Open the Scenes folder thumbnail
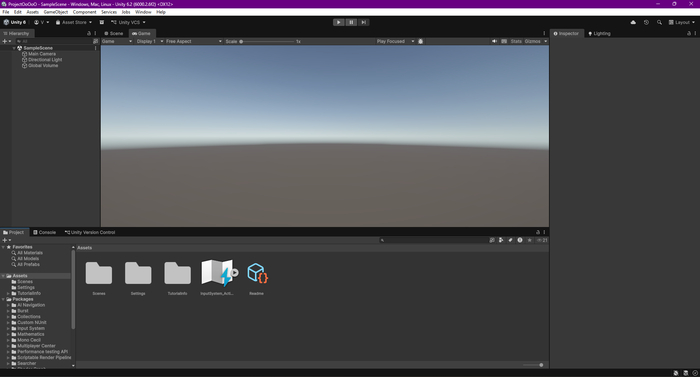This screenshot has height=377, width=700. point(99,273)
